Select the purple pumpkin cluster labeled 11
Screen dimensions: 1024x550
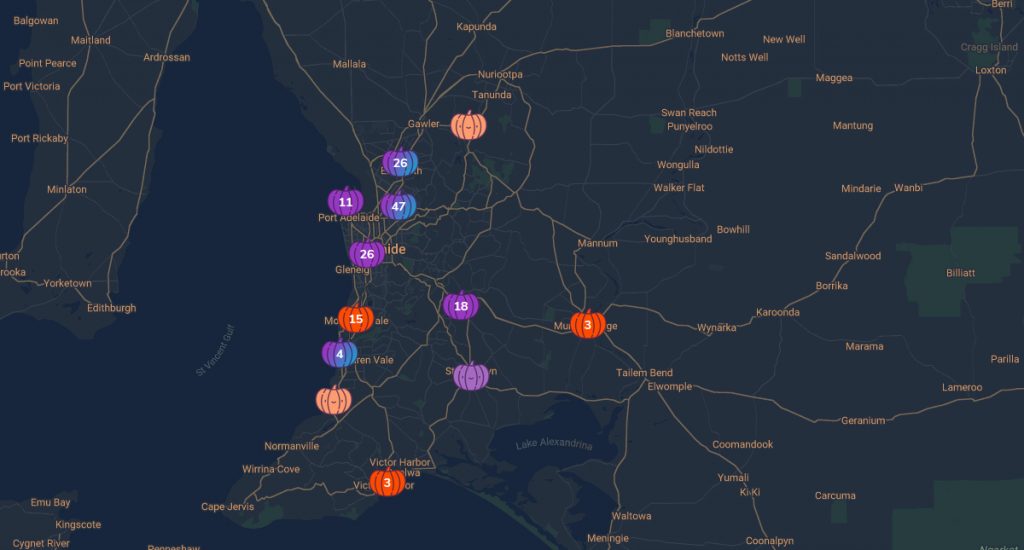(x=346, y=202)
